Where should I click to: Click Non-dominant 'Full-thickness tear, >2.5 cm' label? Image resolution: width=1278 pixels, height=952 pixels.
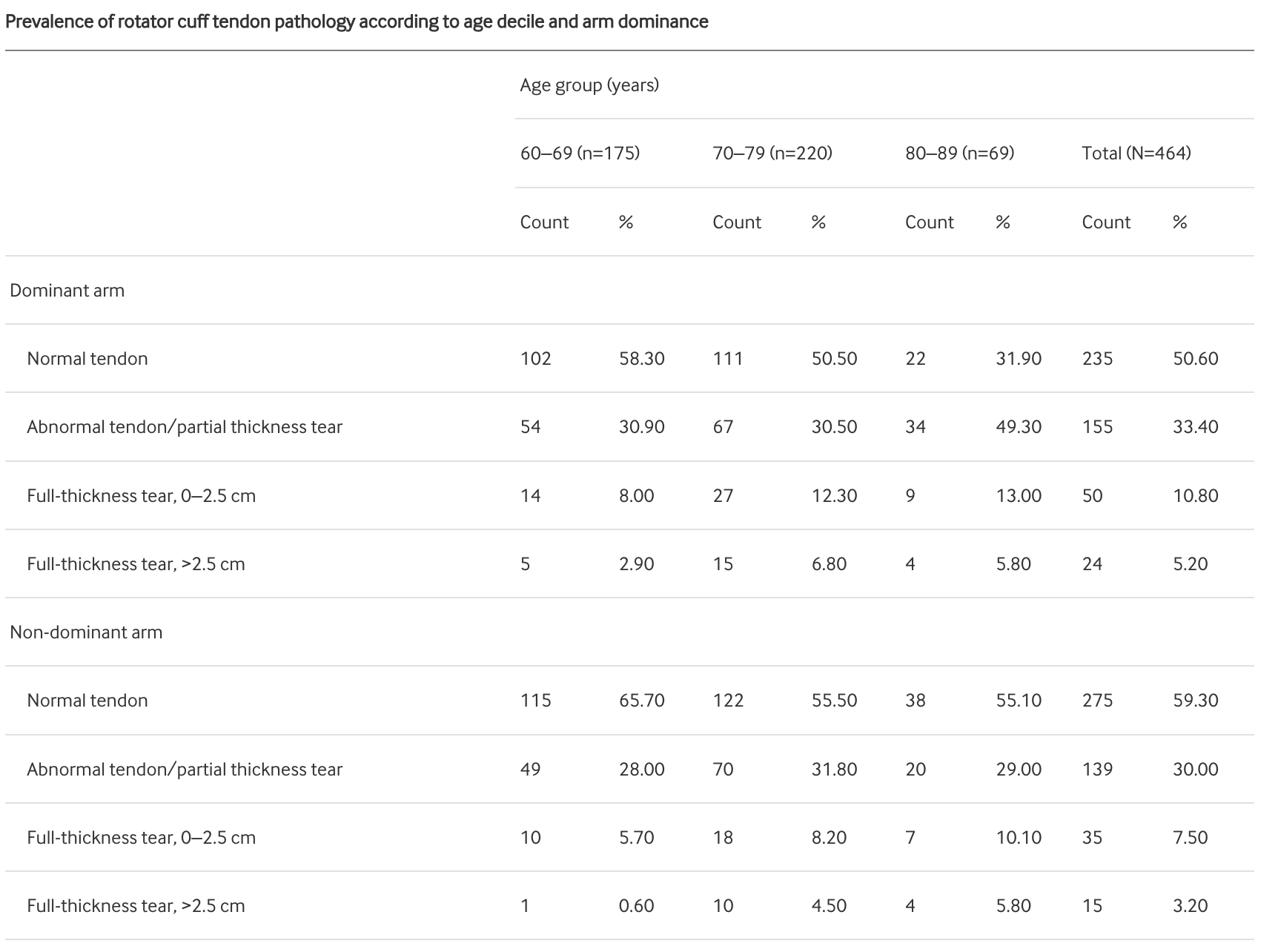136,906
